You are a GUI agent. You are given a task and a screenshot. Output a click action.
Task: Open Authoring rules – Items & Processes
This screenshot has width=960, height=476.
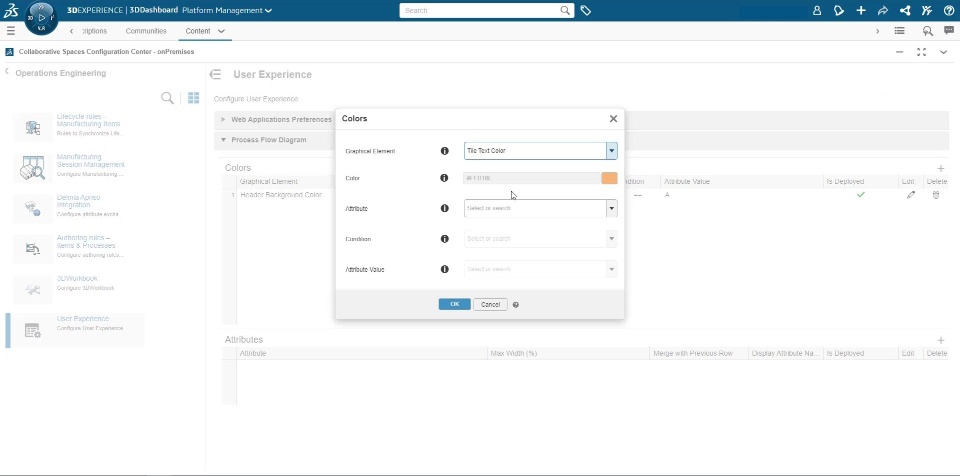coord(78,247)
